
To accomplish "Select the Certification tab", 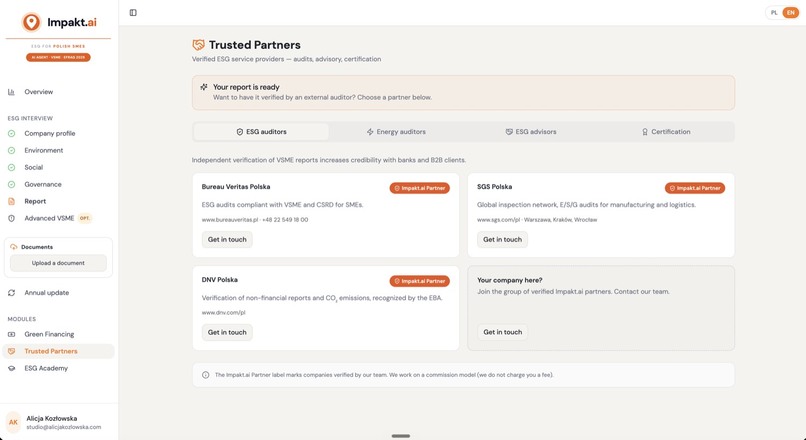I will point(666,132).
